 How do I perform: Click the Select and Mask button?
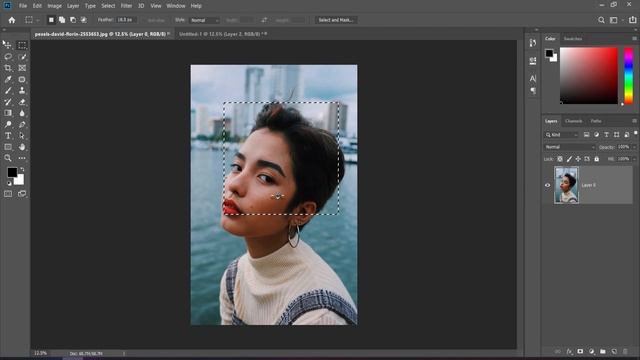[x=336, y=20]
